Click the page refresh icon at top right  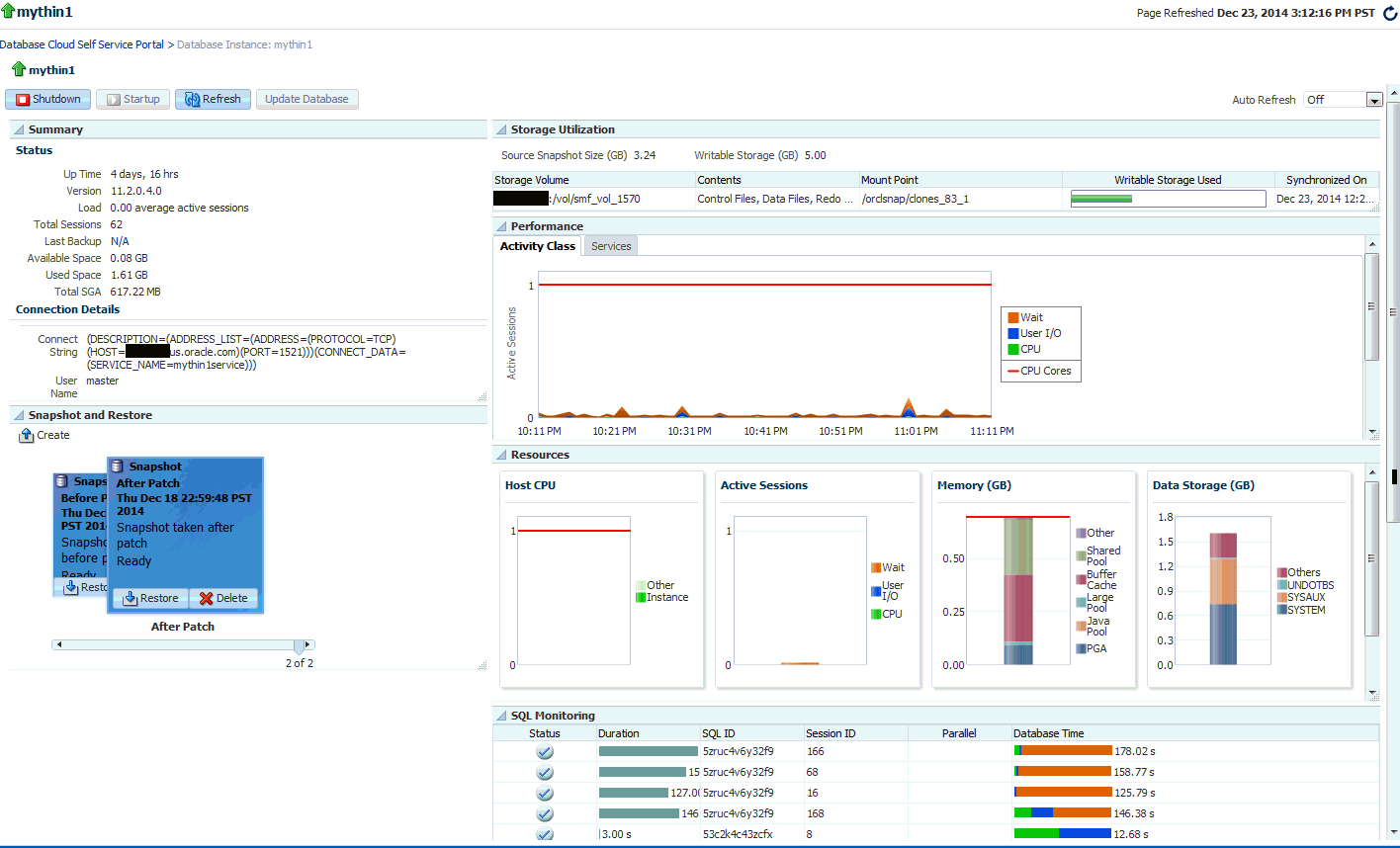click(x=1390, y=13)
